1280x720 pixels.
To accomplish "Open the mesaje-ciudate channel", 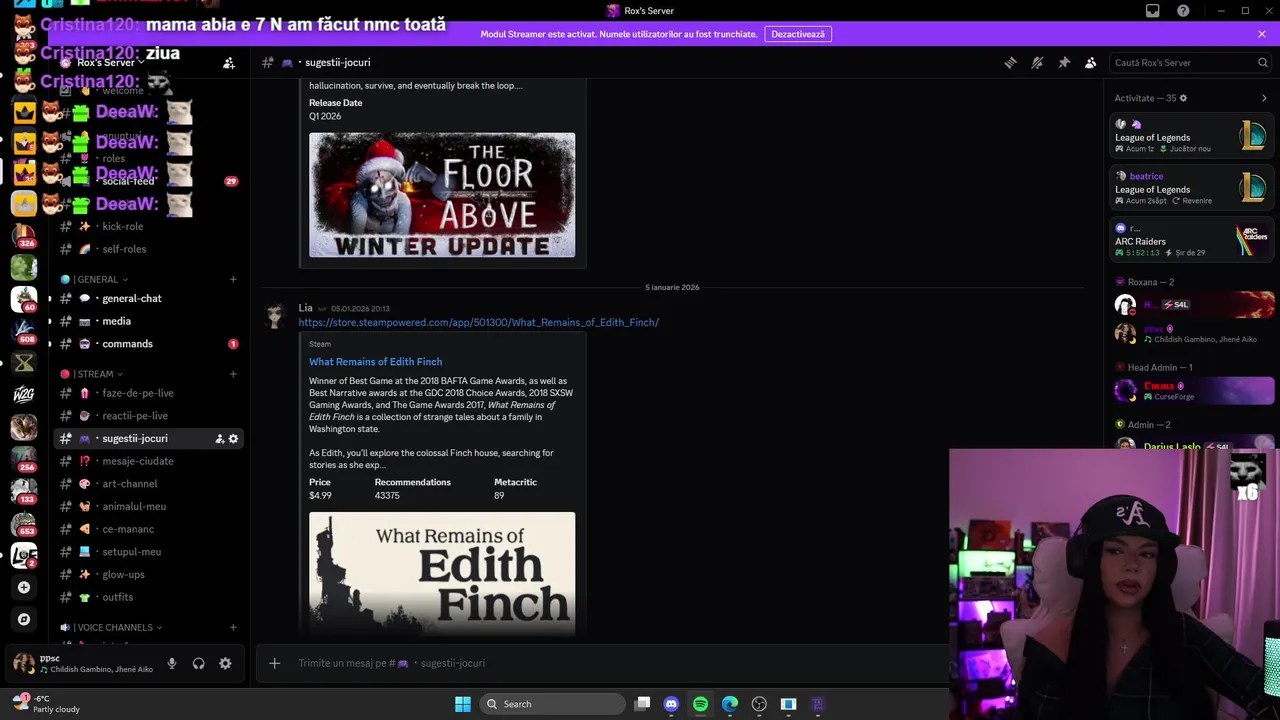I will pos(149,461).
